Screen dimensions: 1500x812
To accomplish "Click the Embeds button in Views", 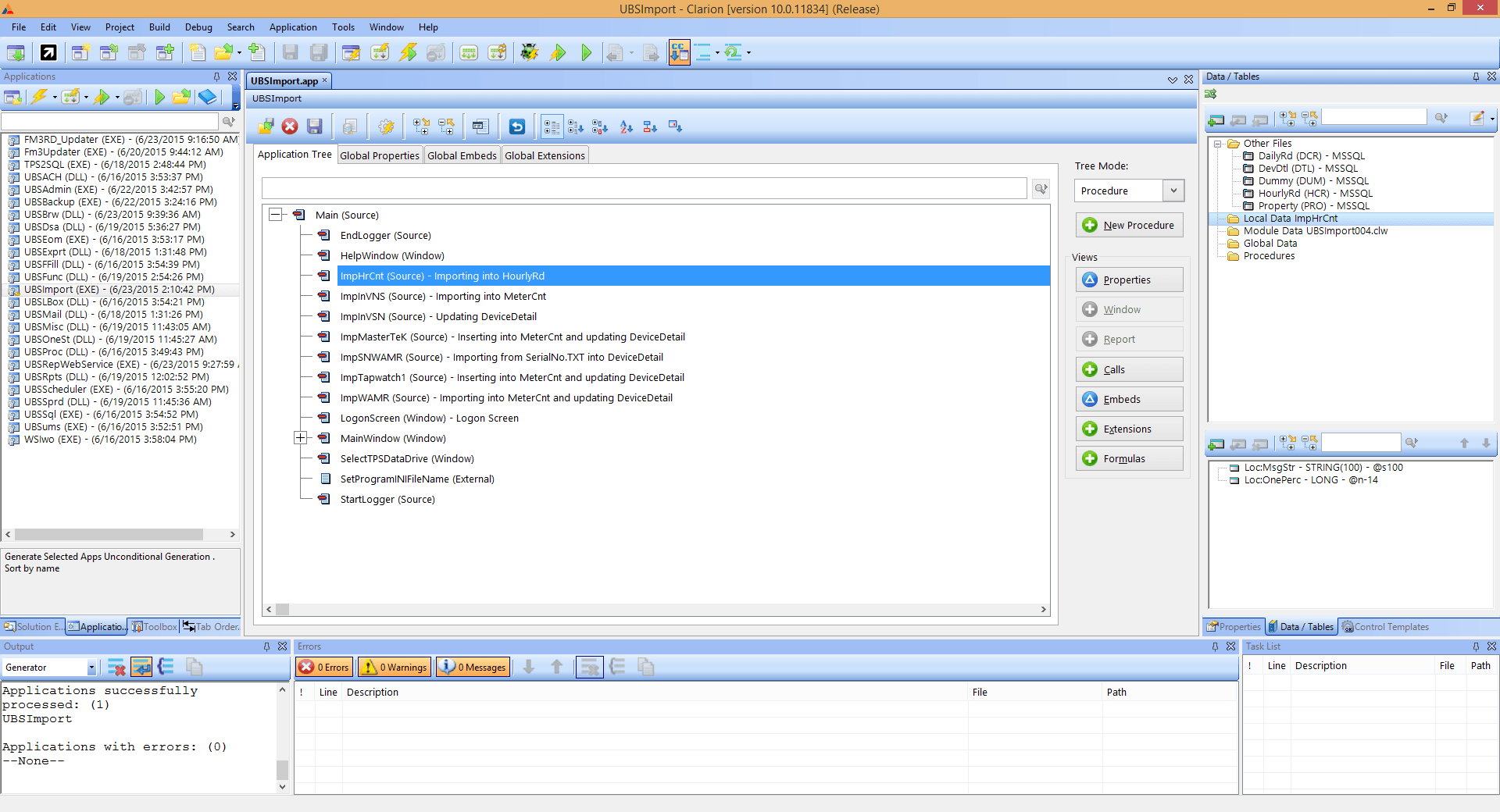I will click(1129, 399).
